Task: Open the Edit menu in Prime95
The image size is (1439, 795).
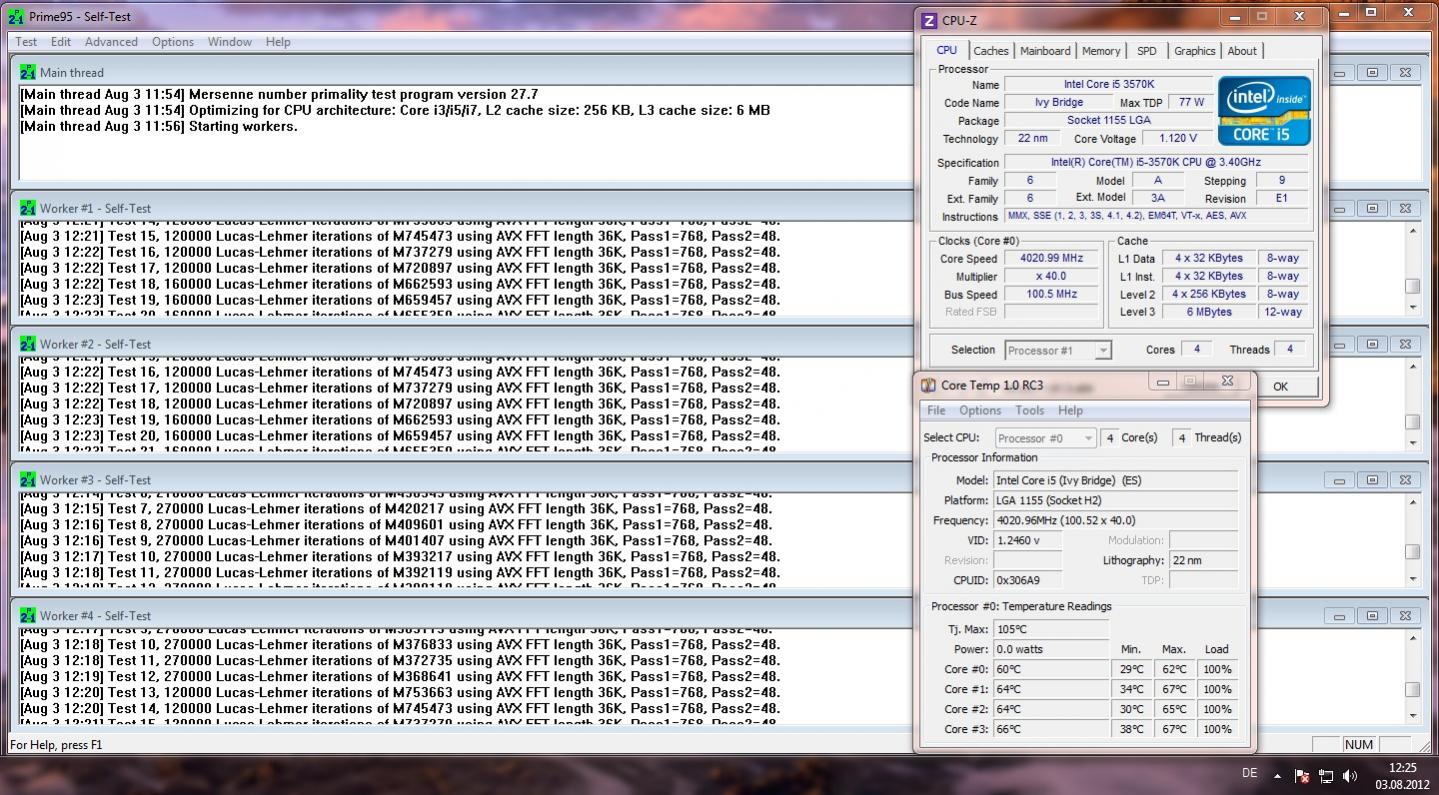Action: click(x=61, y=42)
